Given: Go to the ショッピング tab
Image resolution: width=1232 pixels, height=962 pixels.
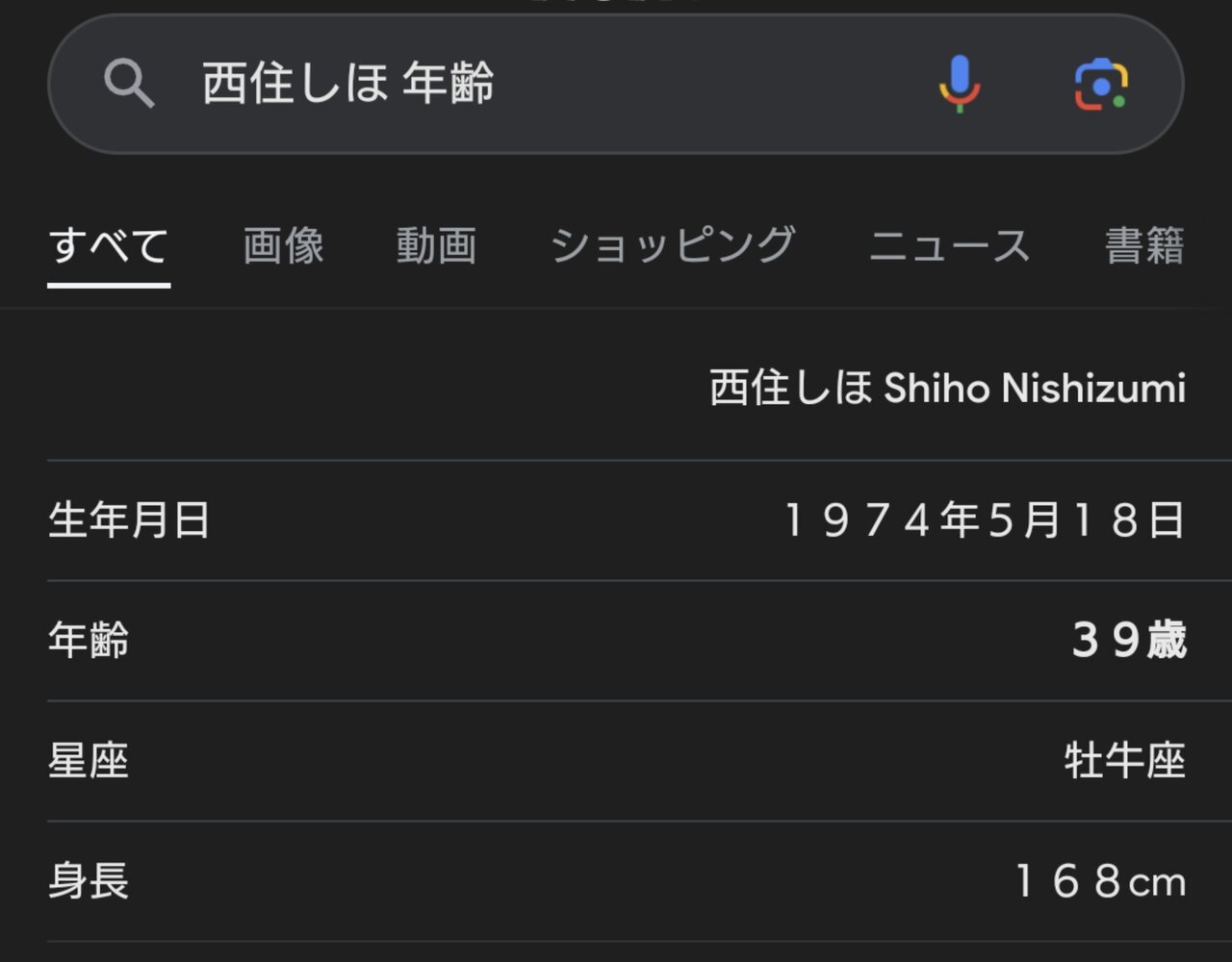Looking at the screenshot, I should coord(673,246).
